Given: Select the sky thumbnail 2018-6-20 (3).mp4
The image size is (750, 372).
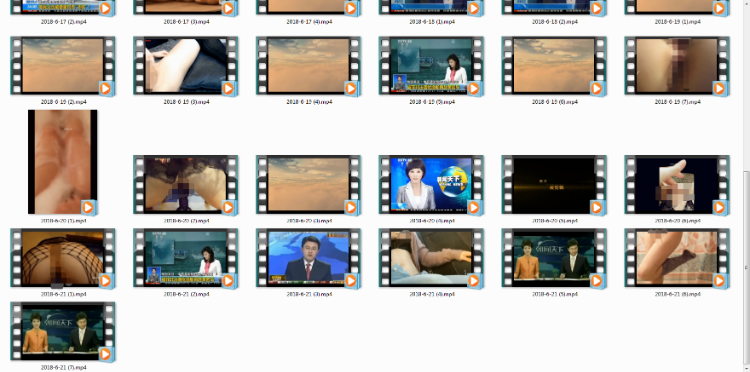Looking at the screenshot, I should coord(309,185).
